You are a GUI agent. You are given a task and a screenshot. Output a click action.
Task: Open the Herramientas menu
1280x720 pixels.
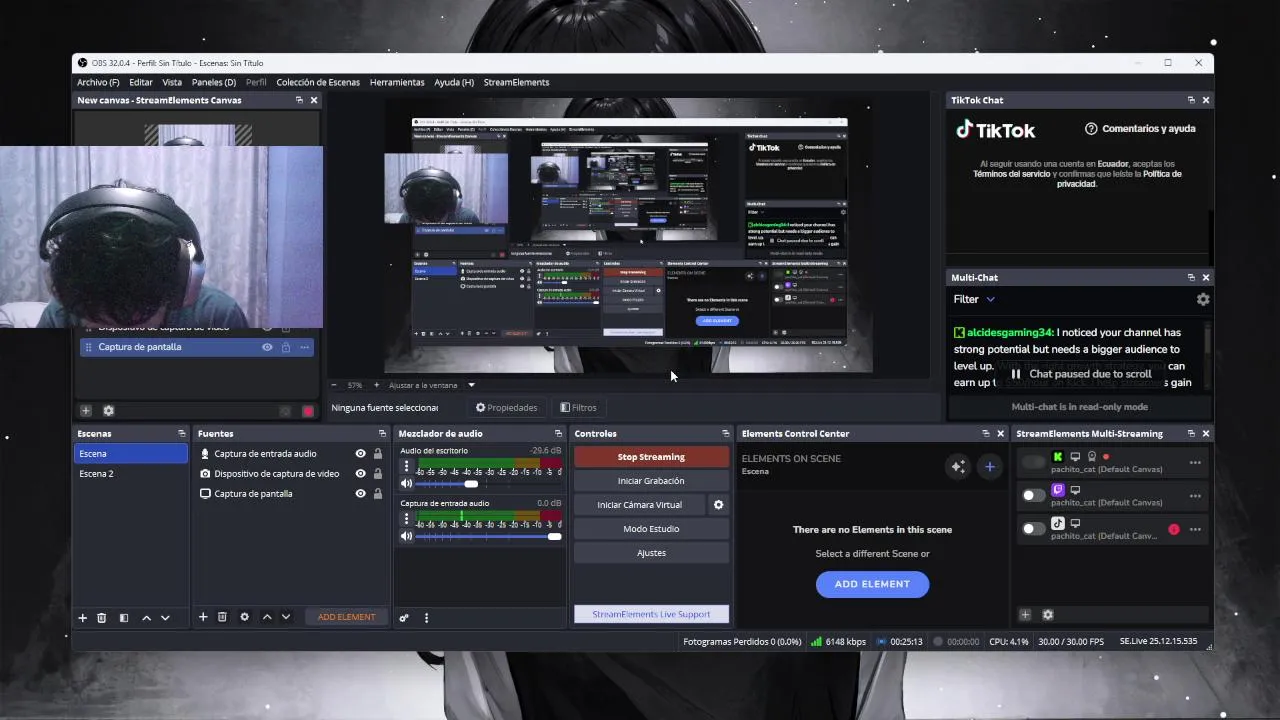point(397,82)
